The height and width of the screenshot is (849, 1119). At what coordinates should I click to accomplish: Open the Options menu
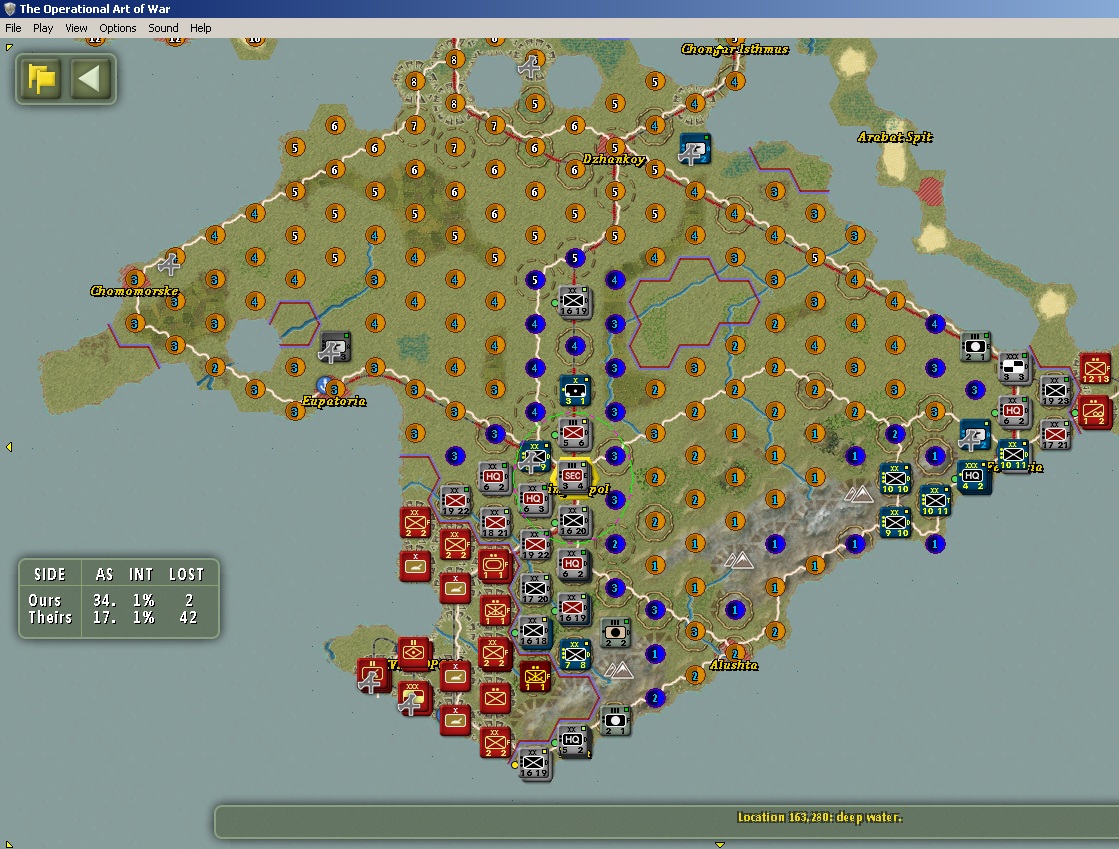click(118, 28)
